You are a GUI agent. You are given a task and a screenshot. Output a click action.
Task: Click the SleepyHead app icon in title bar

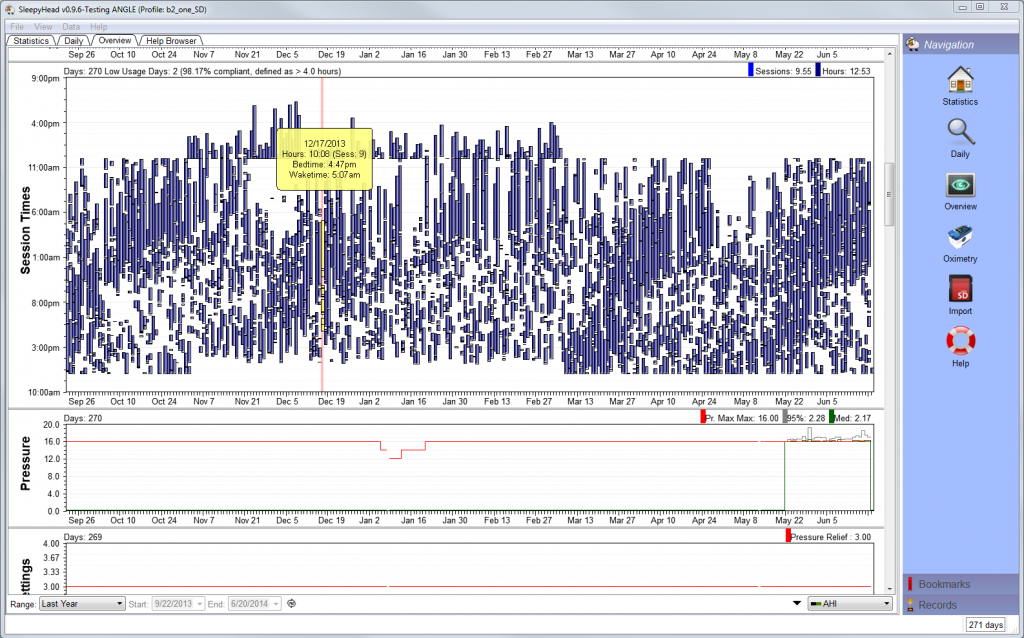(10, 8)
